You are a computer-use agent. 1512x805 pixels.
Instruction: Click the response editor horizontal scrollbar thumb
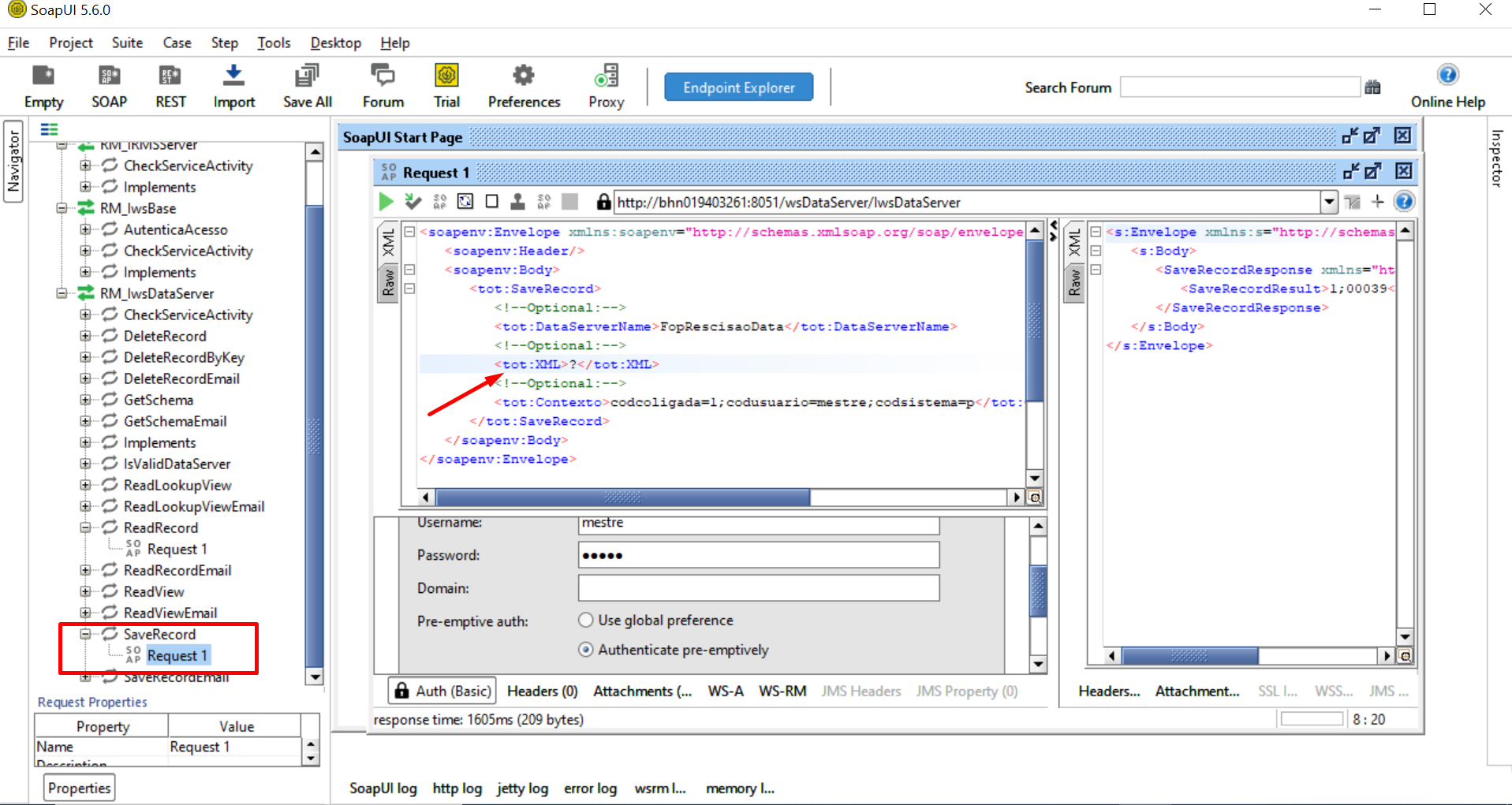(1190, 656)
